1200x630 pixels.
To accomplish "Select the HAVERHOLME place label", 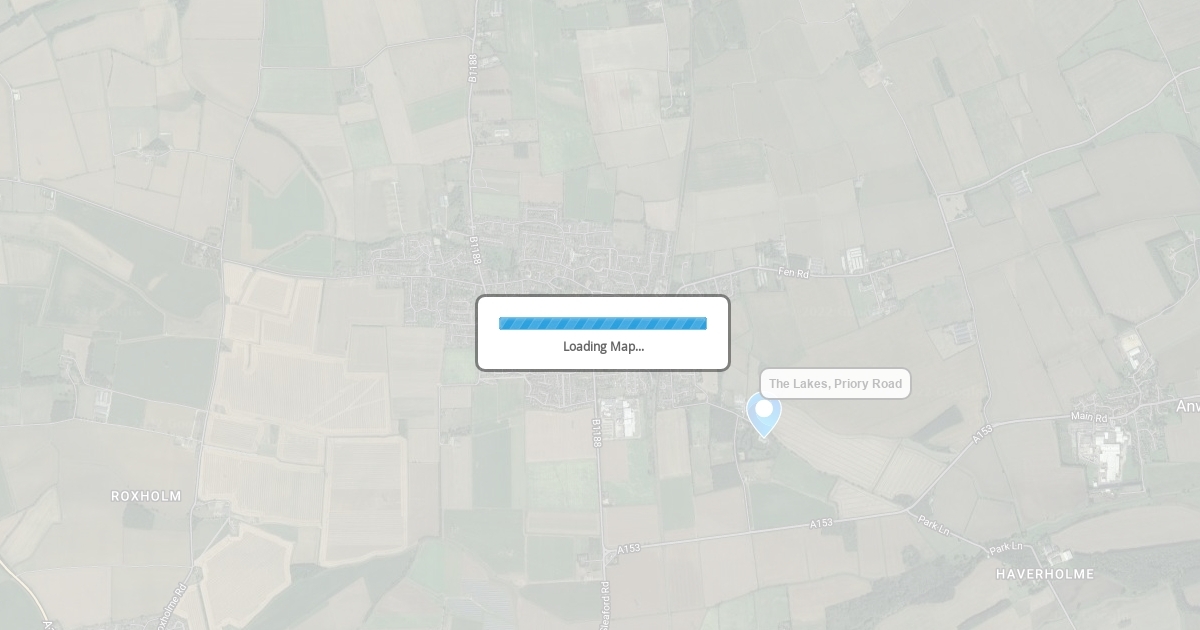I will coord(1045,574).
